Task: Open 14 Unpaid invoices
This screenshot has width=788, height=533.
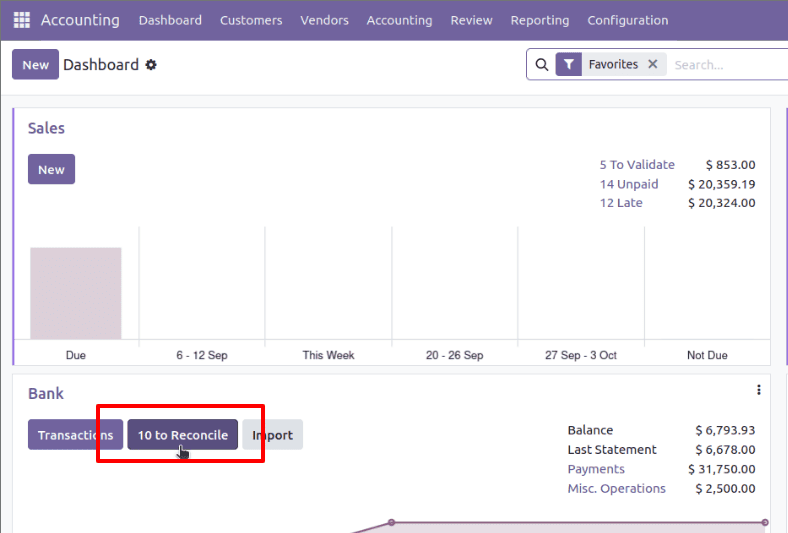Action: tap(629, 184)
